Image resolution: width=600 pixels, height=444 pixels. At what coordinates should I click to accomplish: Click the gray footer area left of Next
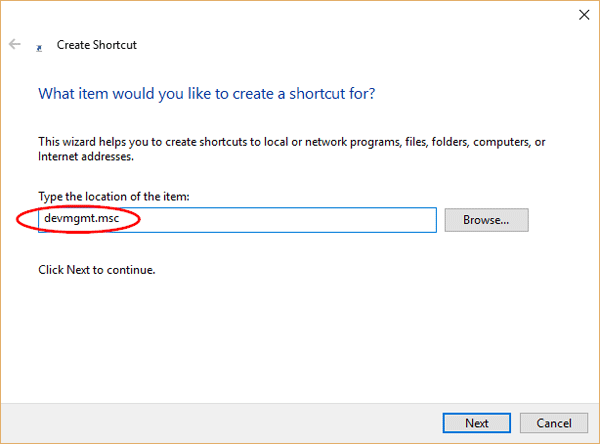(x=200, y=423)
